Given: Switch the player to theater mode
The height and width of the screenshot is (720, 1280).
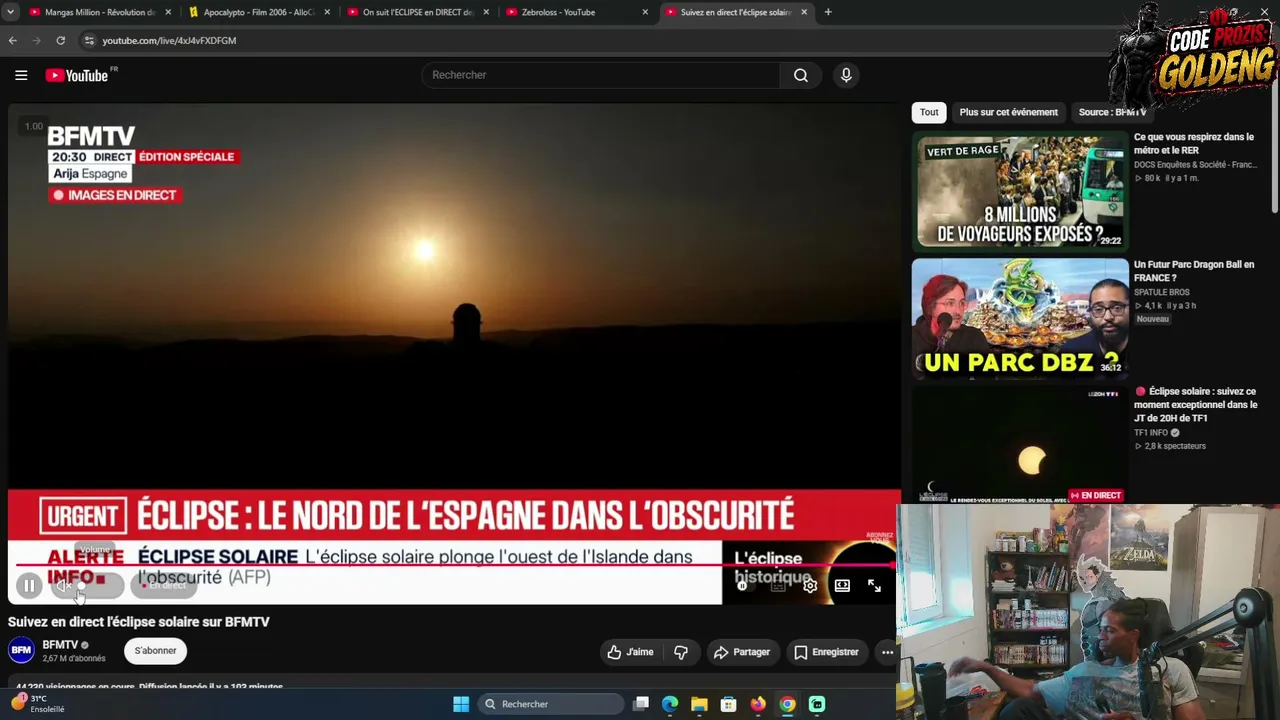Looking at the screenshot, I should point(842,586).
